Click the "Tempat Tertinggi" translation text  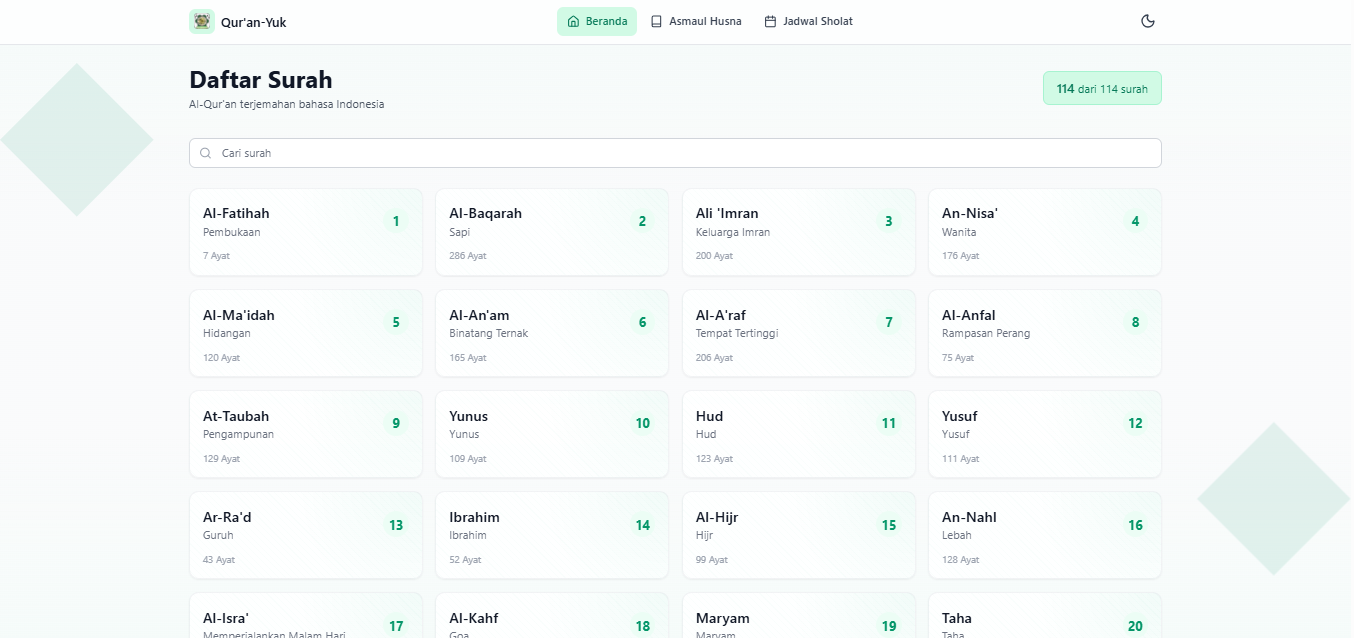[x=737, y=333]
